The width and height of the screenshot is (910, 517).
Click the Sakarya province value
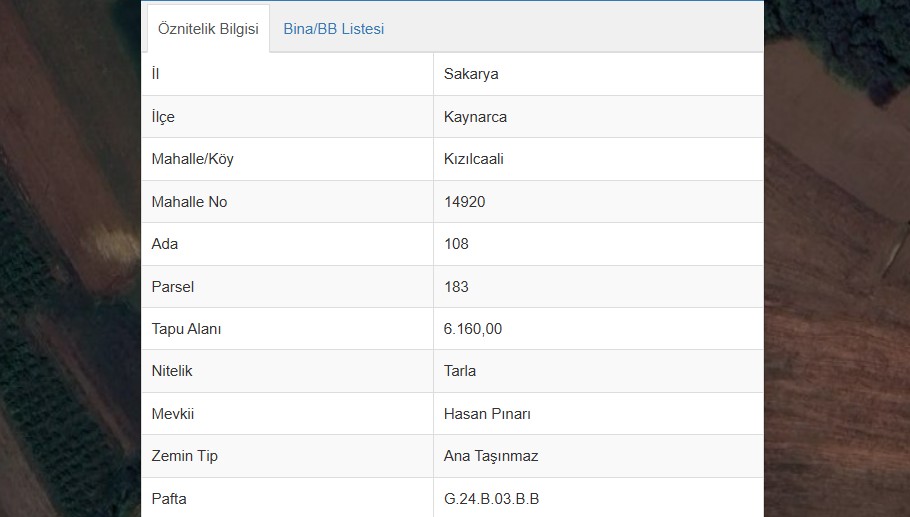click(x=471, y=74)
